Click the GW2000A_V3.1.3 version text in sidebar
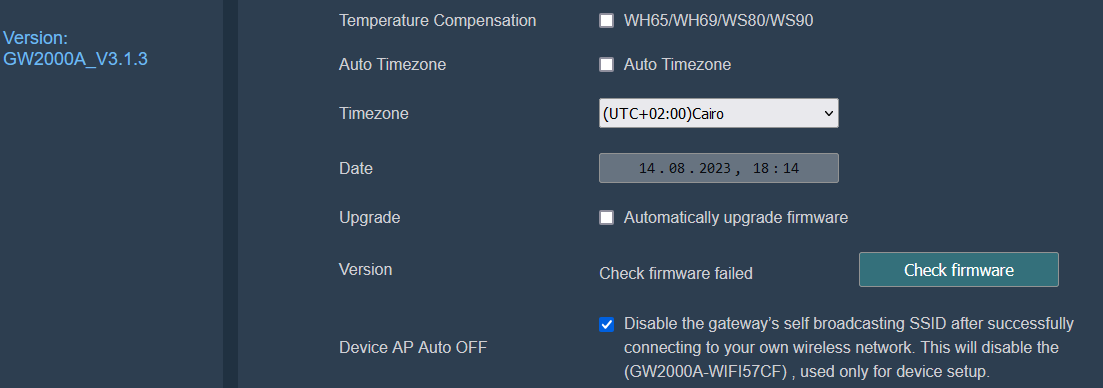 click(75, 59)
